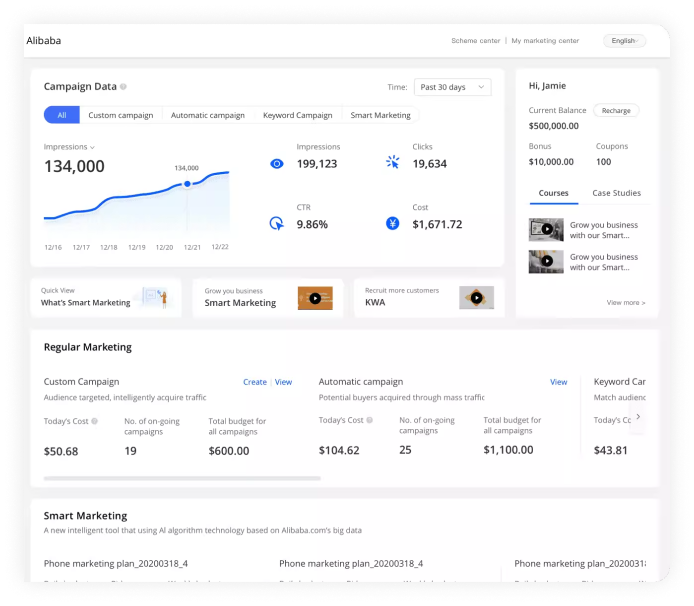Click the Clicks cursor icon
The image size is (694, 606).
[393, 163]
